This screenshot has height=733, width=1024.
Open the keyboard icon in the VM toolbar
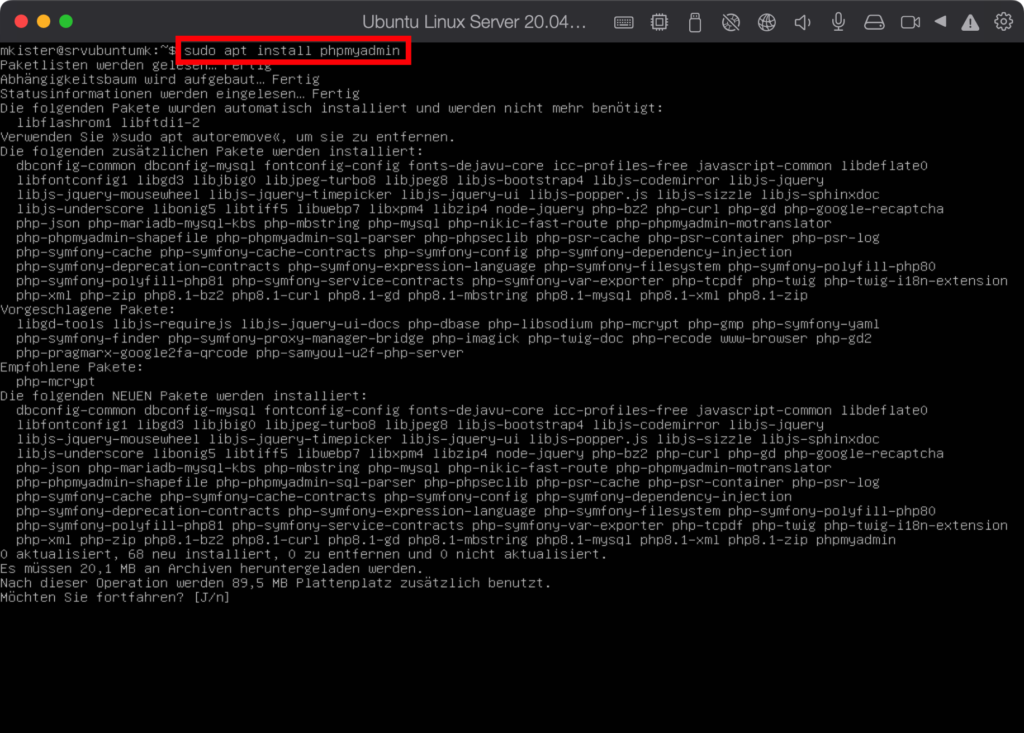coord(624,22)
